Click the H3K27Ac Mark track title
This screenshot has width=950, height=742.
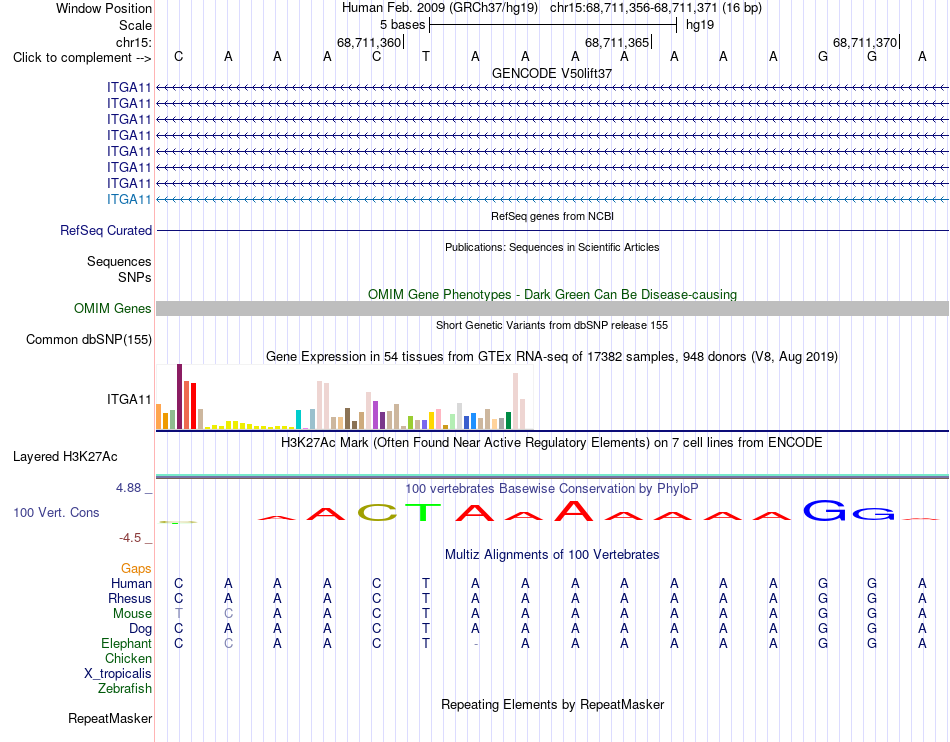point(551,442)
